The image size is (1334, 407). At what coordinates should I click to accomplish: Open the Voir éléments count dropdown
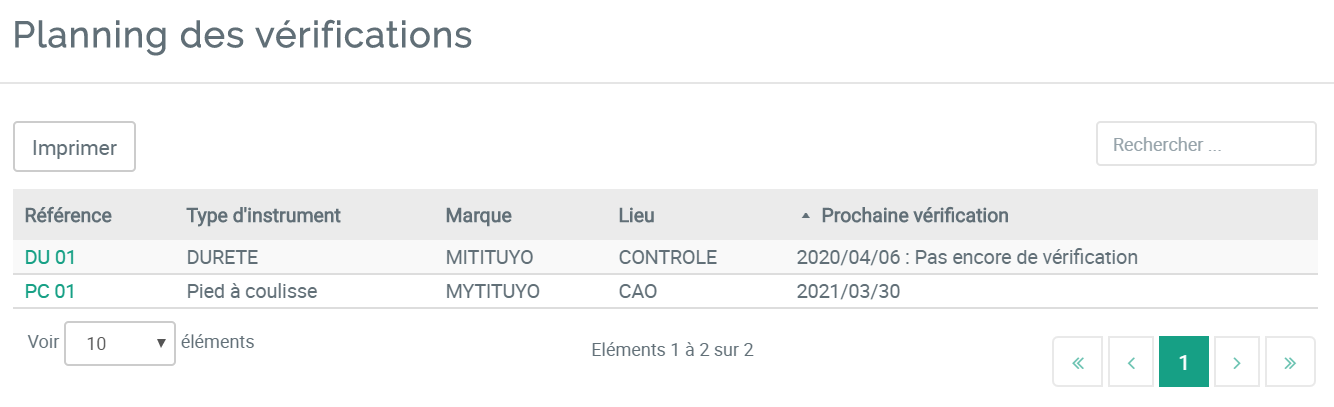tap(120, 343)
